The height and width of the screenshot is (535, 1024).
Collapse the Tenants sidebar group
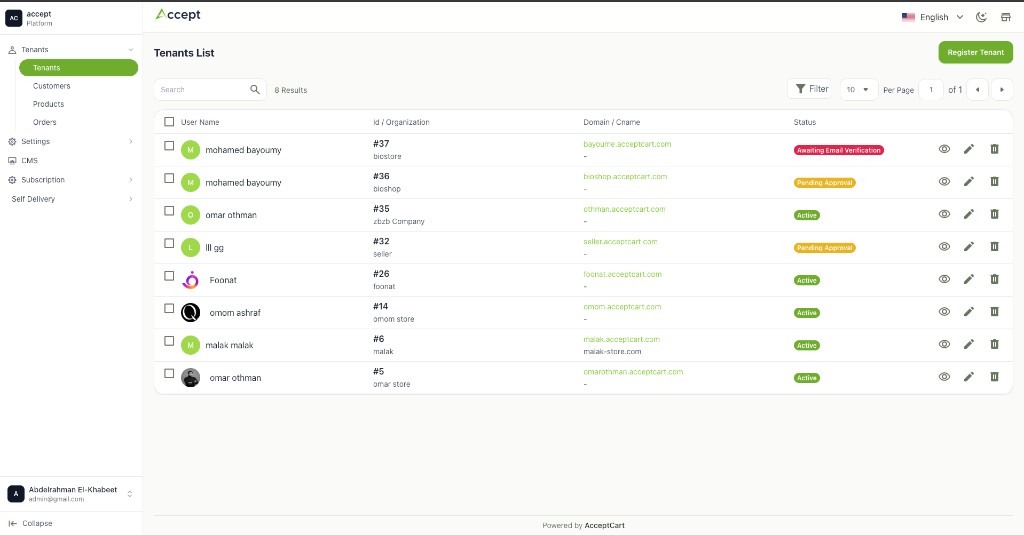71,50
